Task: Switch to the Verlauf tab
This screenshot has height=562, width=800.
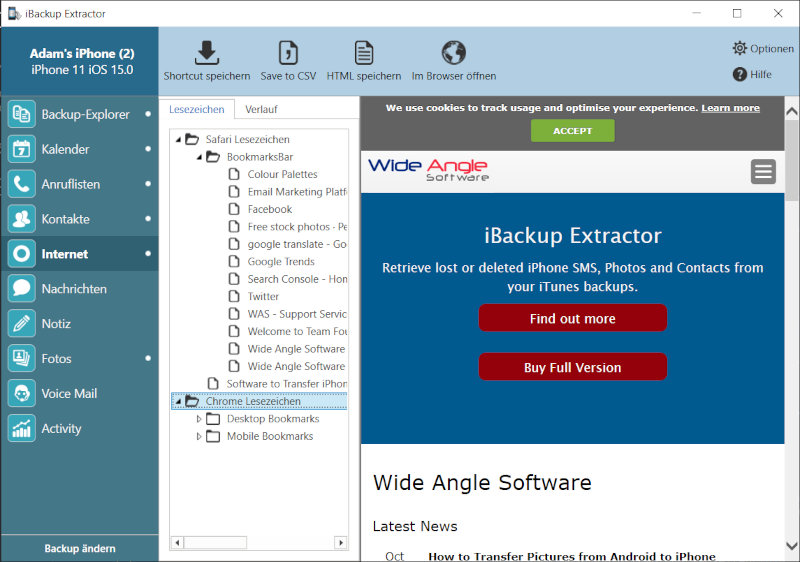Action: tap(261, 109)
